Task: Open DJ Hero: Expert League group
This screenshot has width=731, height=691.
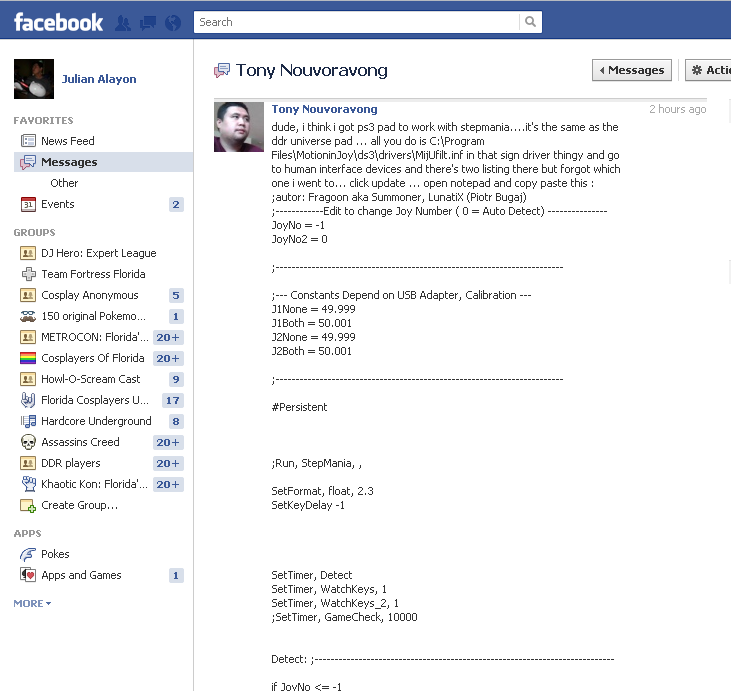Action: 99,253
